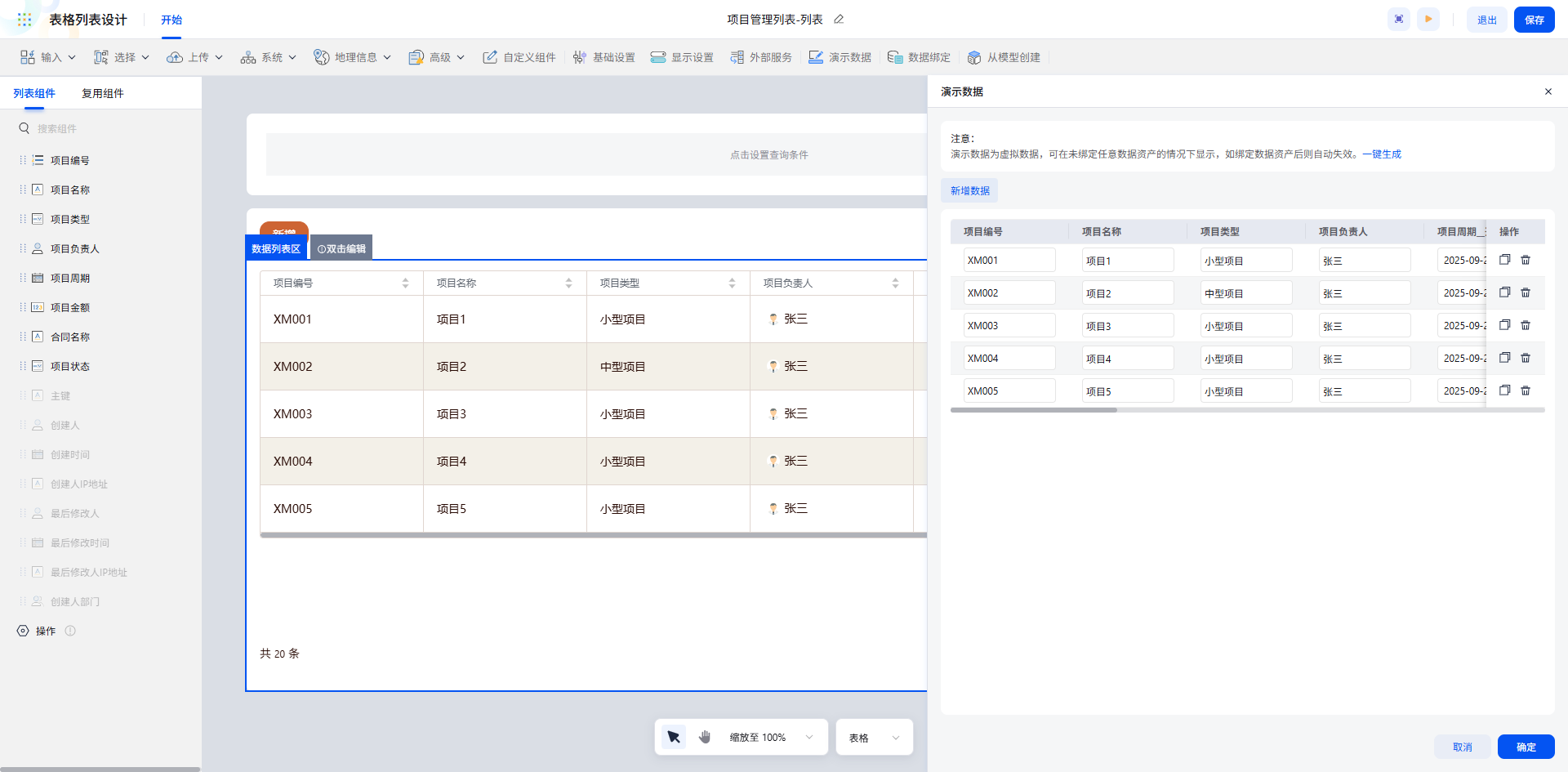
Task: Click the edit pencil beside the page title
Action: 839,20
